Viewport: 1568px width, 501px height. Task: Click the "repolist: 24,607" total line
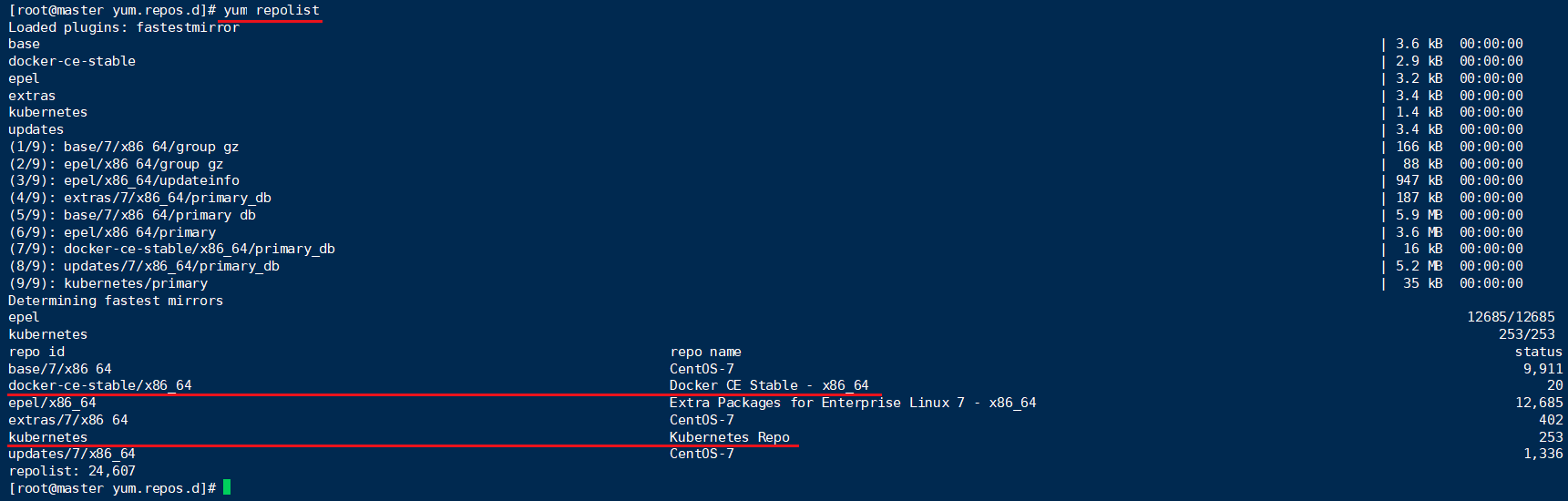72,471
